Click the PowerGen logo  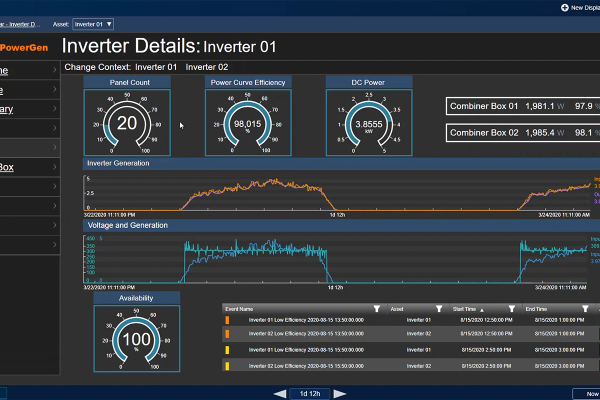[26, 47]
